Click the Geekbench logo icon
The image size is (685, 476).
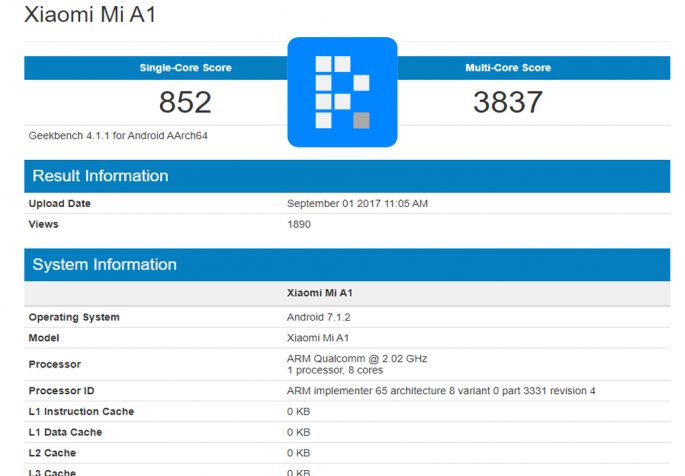click(342, 92)
